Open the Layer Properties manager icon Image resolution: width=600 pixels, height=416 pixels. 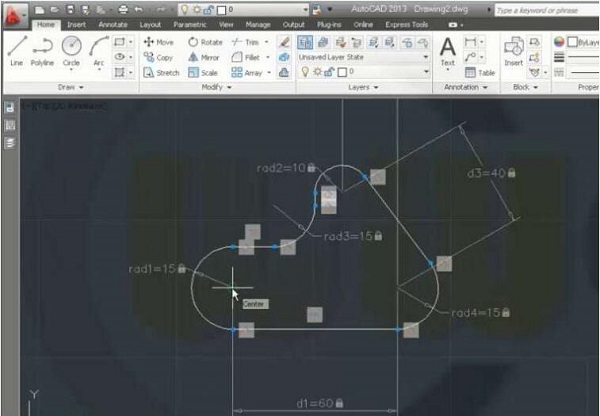(x=305, y=42)
